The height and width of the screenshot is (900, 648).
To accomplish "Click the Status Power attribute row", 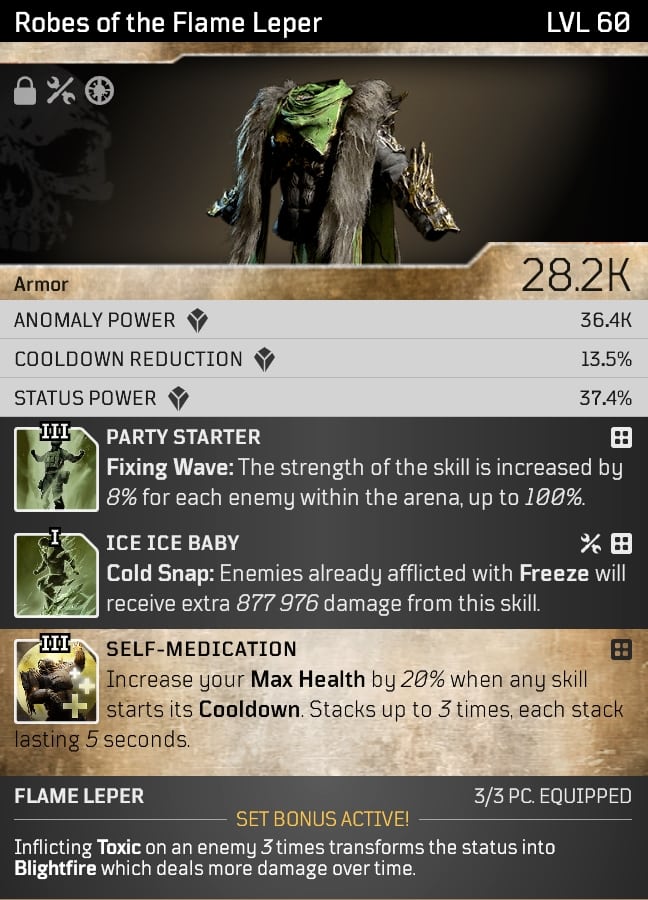I will click(324, 398).
